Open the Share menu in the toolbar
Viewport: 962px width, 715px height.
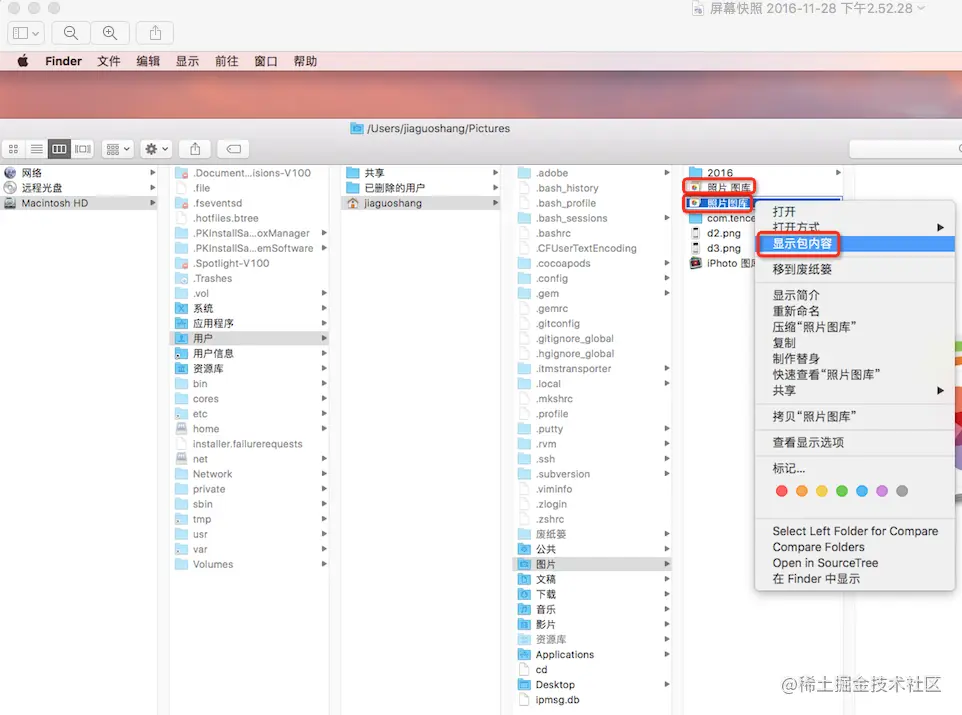coord(193,148)
